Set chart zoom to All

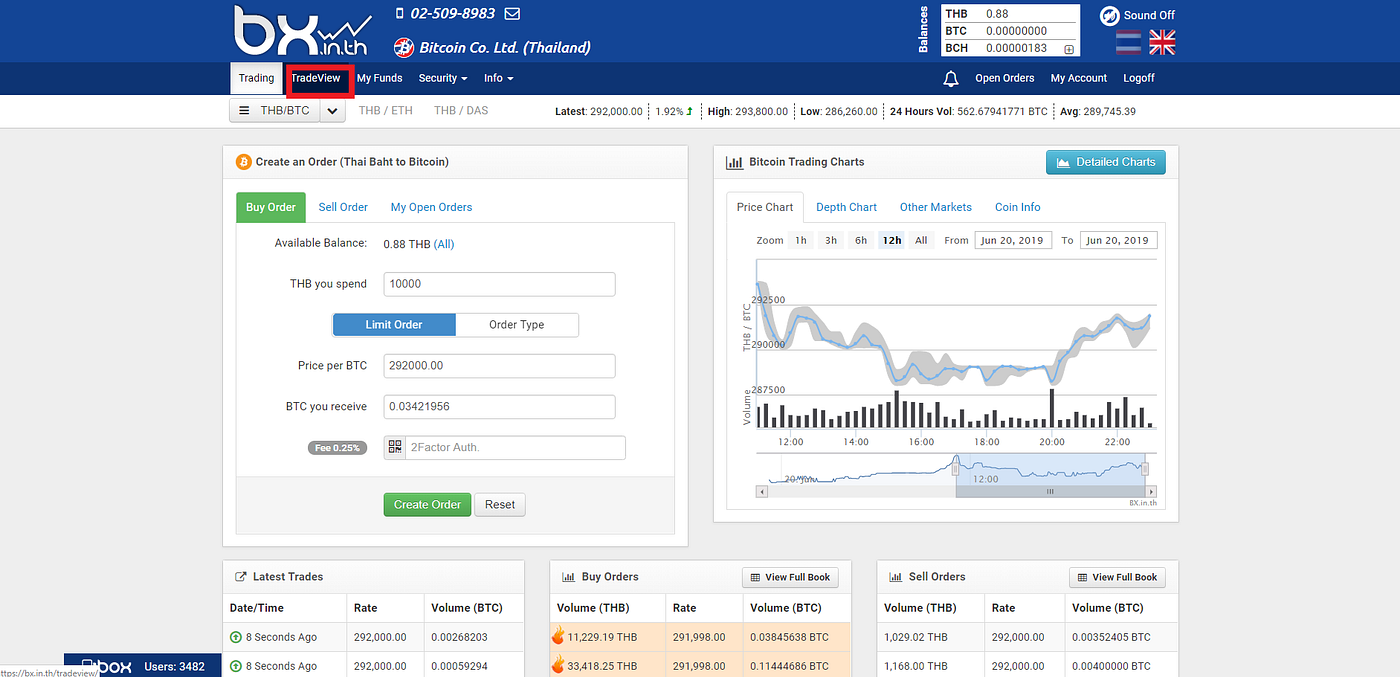click(x=921, y=240)
